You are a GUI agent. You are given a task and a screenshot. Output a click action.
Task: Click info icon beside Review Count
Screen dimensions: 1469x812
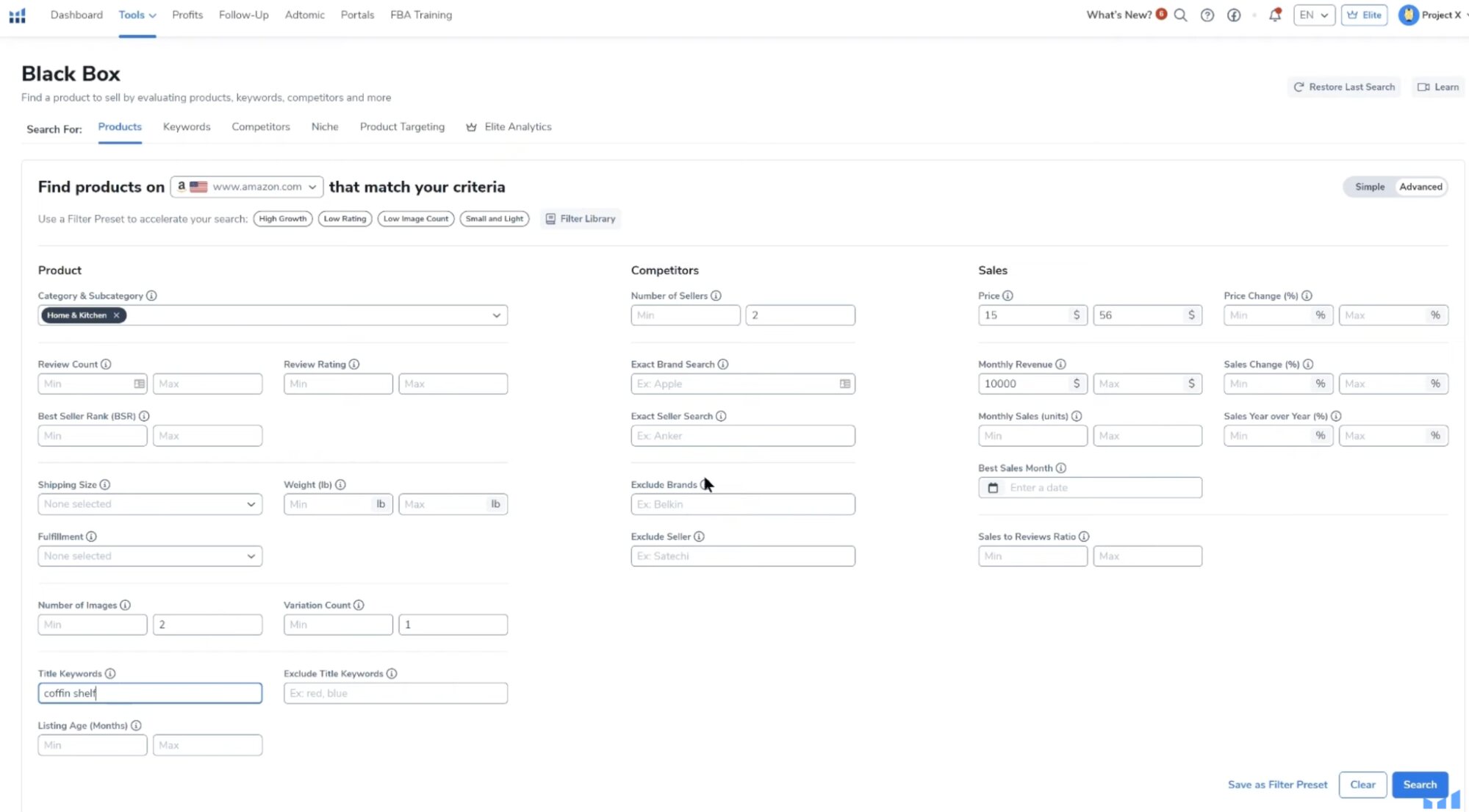pyautogui.click(x=106, y=364)
